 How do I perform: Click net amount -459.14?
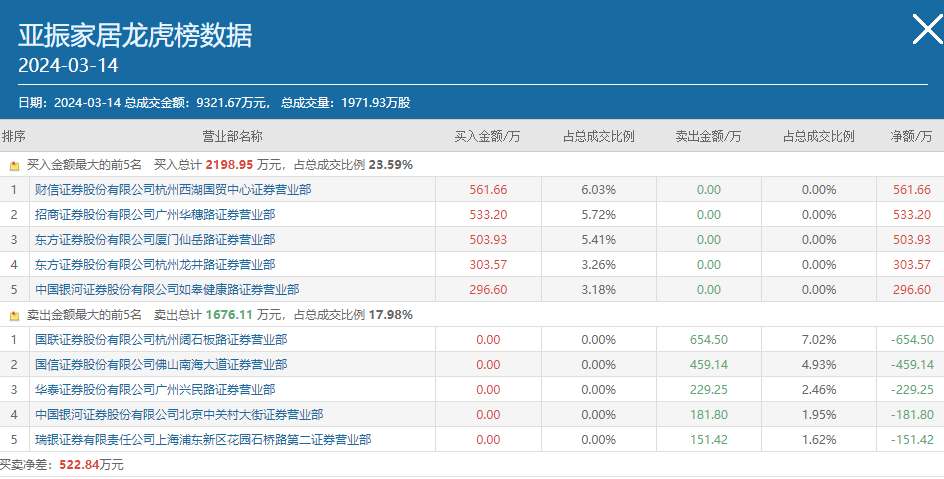point(912,365)
